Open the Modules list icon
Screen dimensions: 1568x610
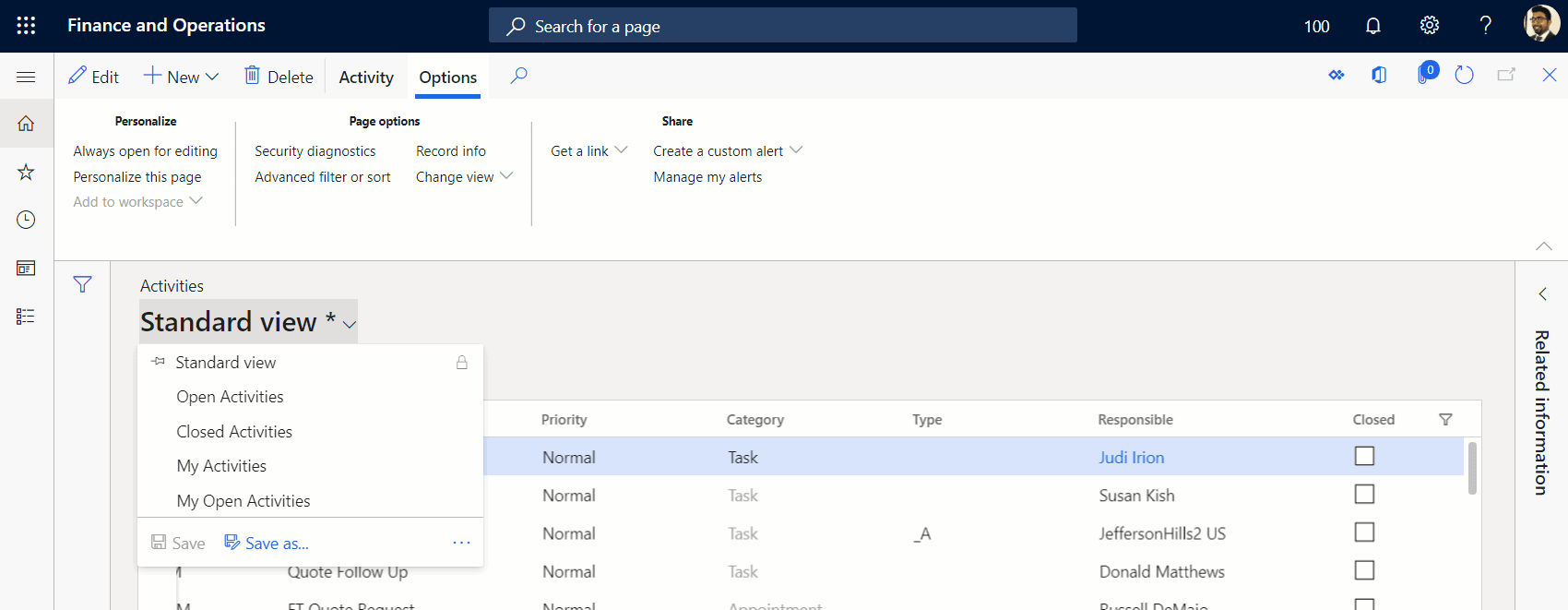pyautogui.click(x=26, y=317)
